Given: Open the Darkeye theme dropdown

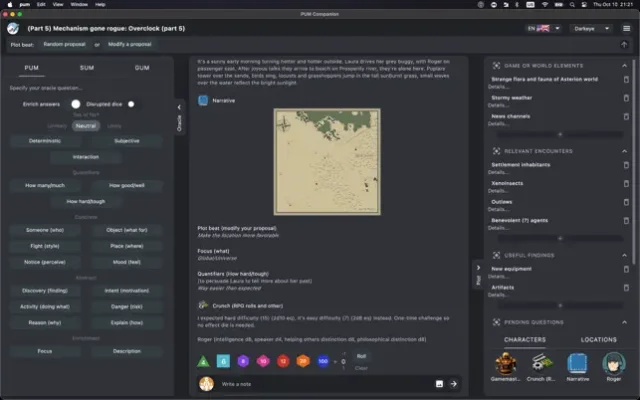Looking at the screenshot, I should coord(591,29).
